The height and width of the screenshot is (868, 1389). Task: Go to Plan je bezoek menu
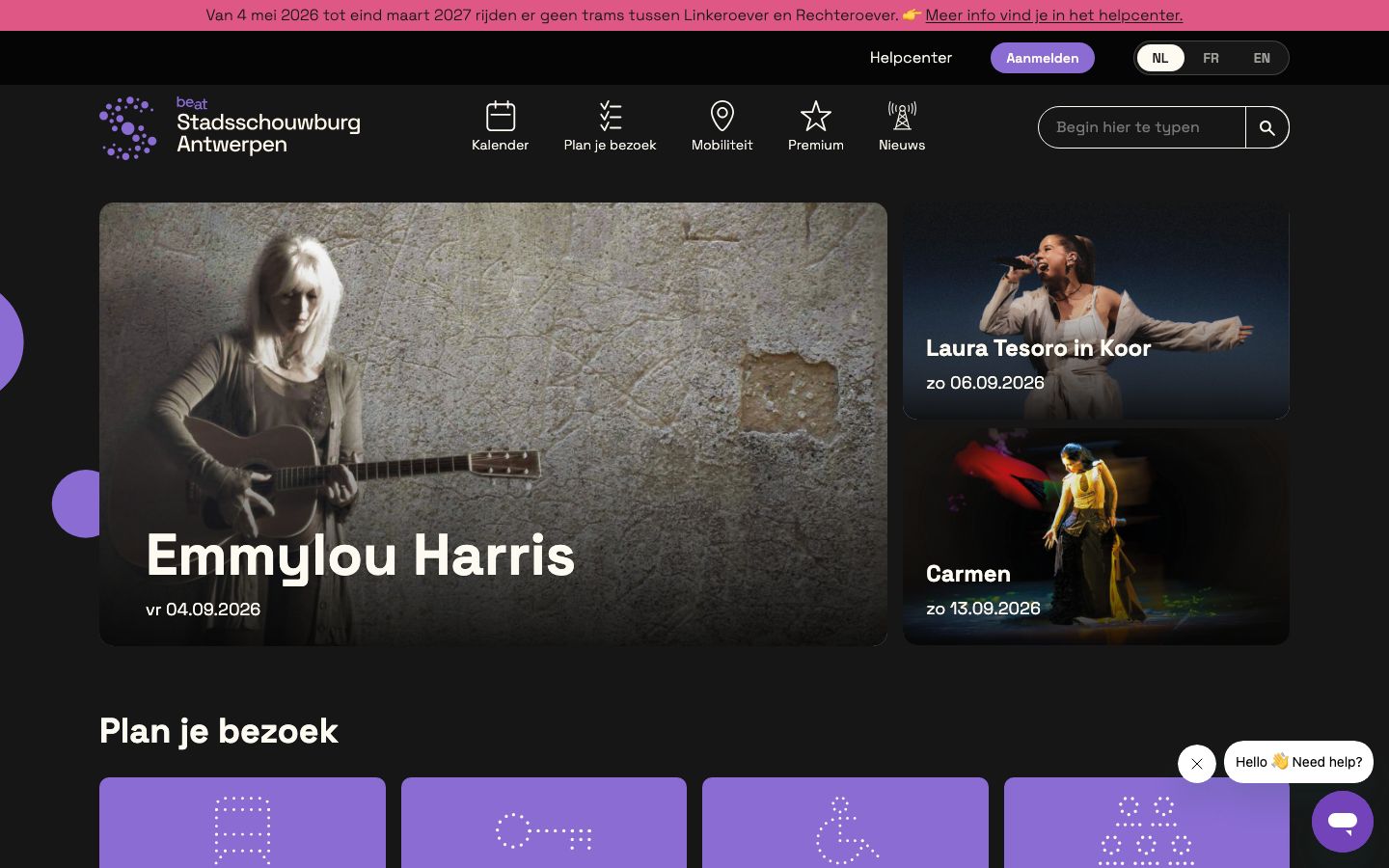pos(610,145)
